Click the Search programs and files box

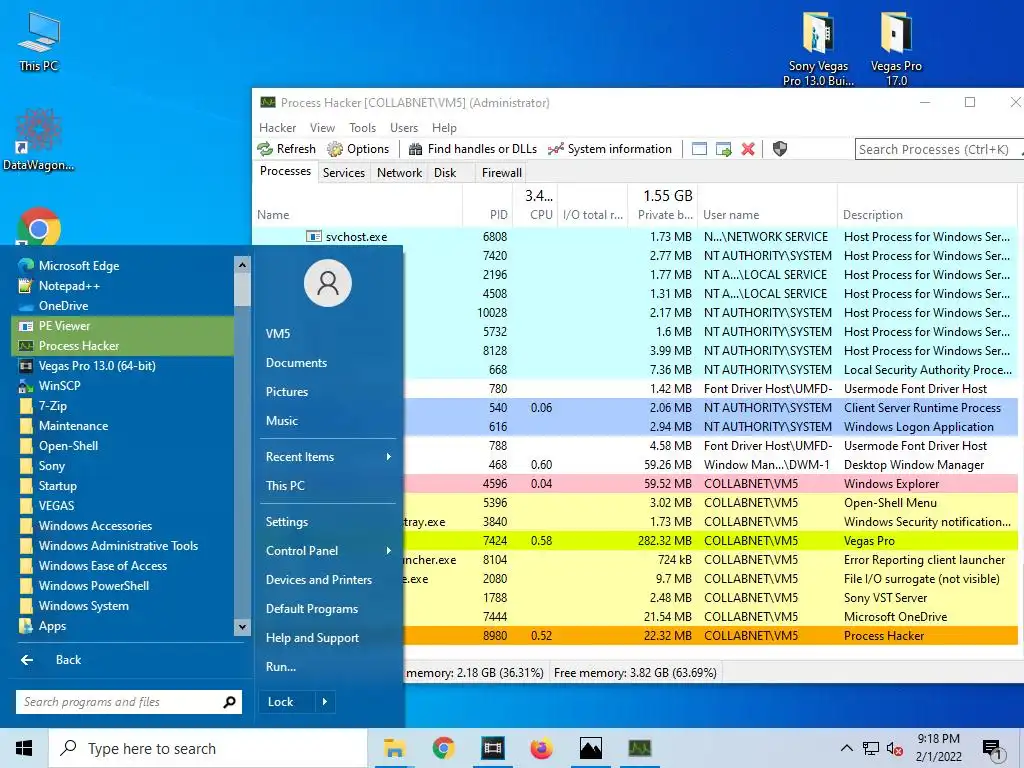(x=129, y=702)
